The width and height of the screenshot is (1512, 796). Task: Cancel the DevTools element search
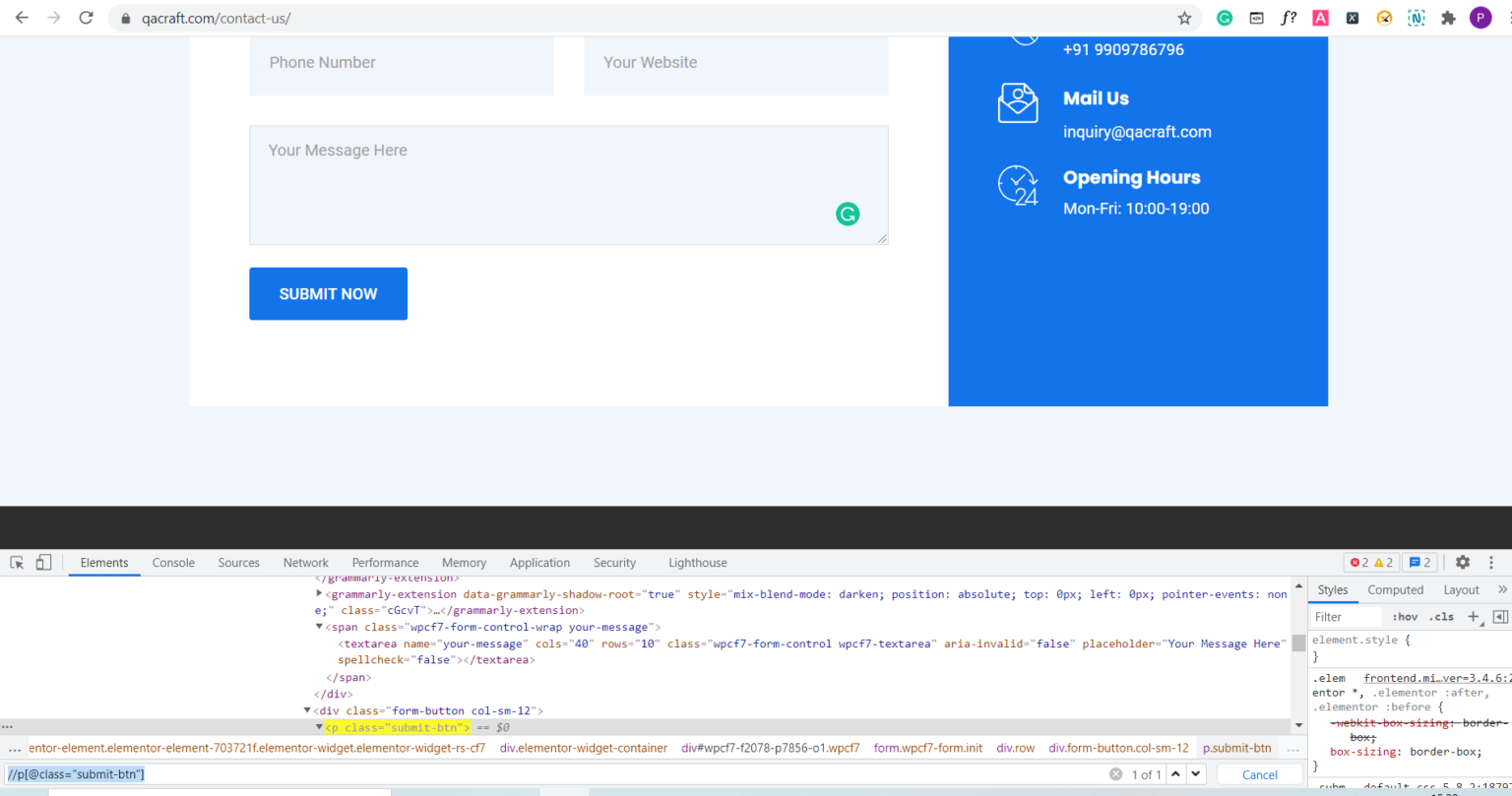tap(1259, 774)
